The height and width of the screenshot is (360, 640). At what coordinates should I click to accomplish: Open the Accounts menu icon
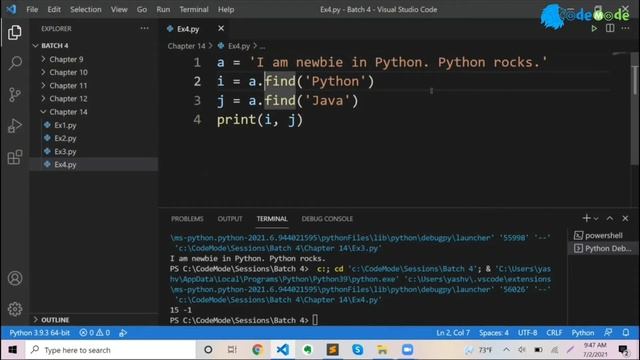(x=15, y=278)
